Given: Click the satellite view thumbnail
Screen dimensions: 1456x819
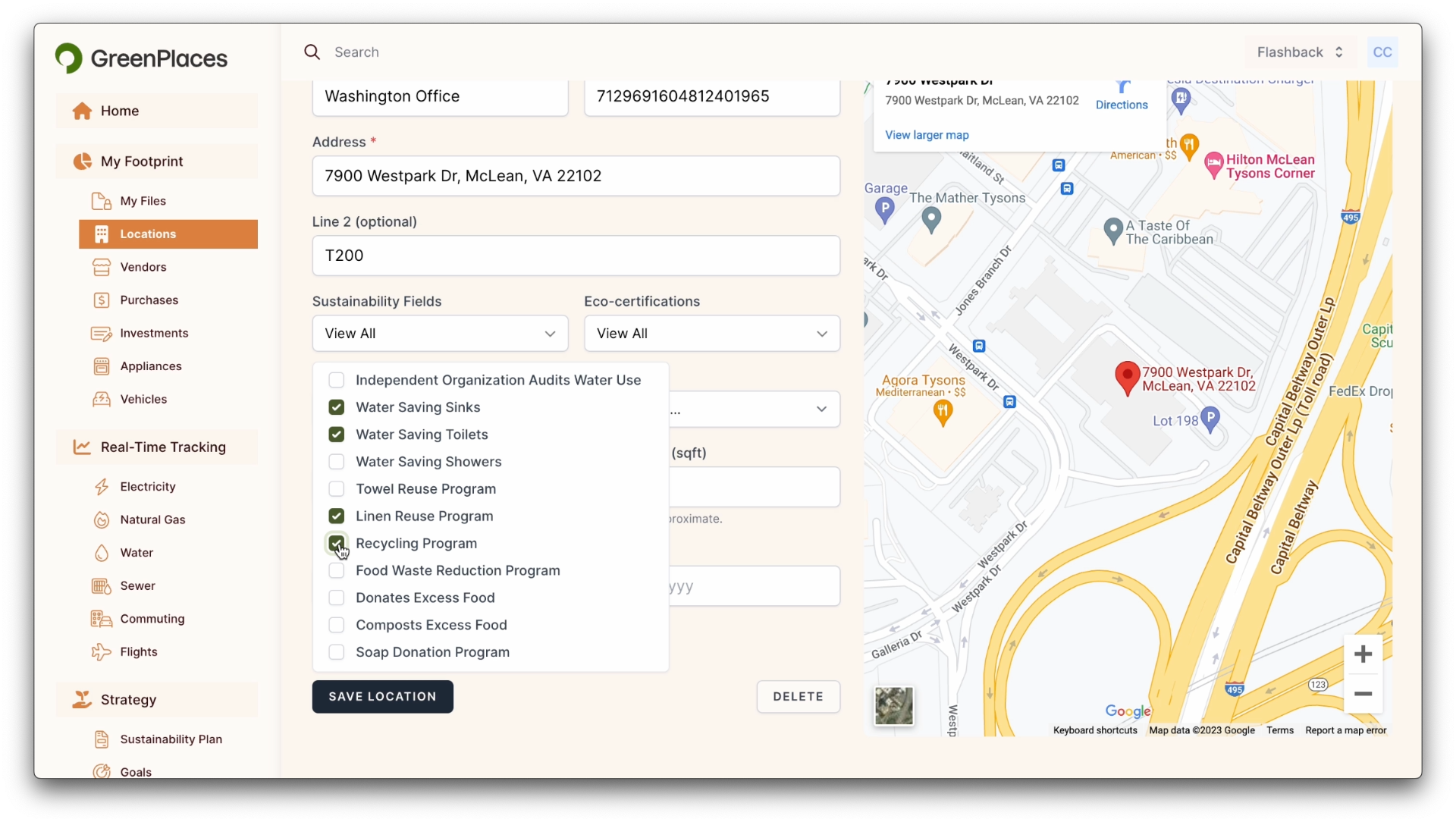Looking at the screenshot, I should pyautogui.click(x=894, y=706).
